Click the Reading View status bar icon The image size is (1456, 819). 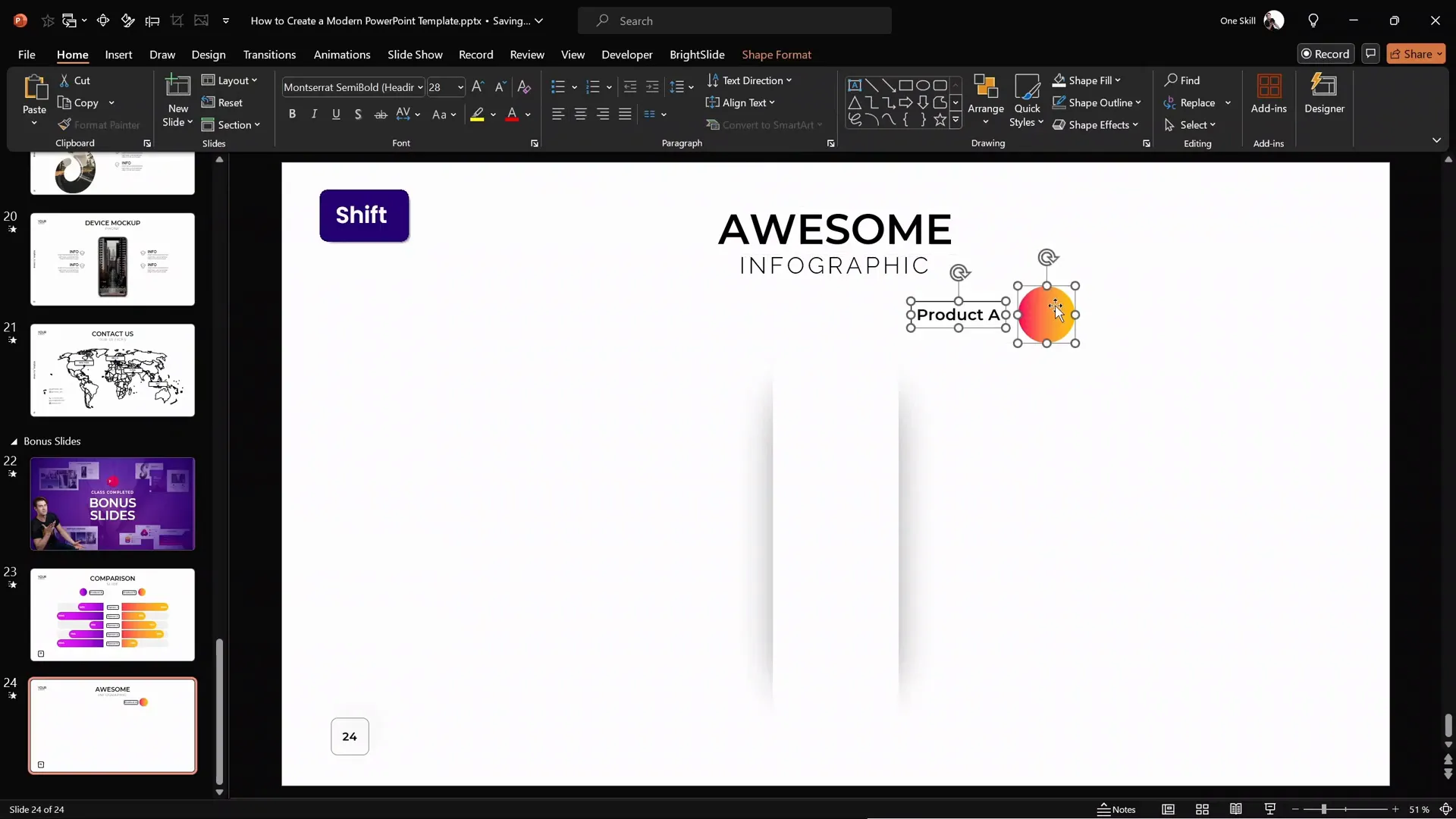tap(1236, 809)
